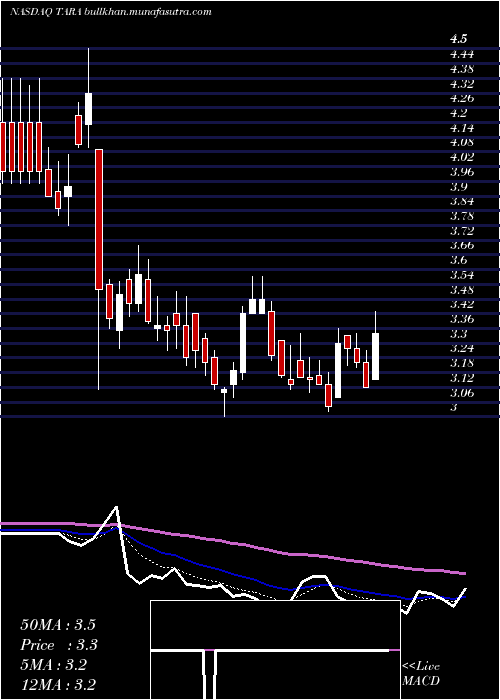Image resolution: width=500 pixels, height=700 pixels.
Task: Click the 3.72 price axis label
Action: tap(462, 231)
